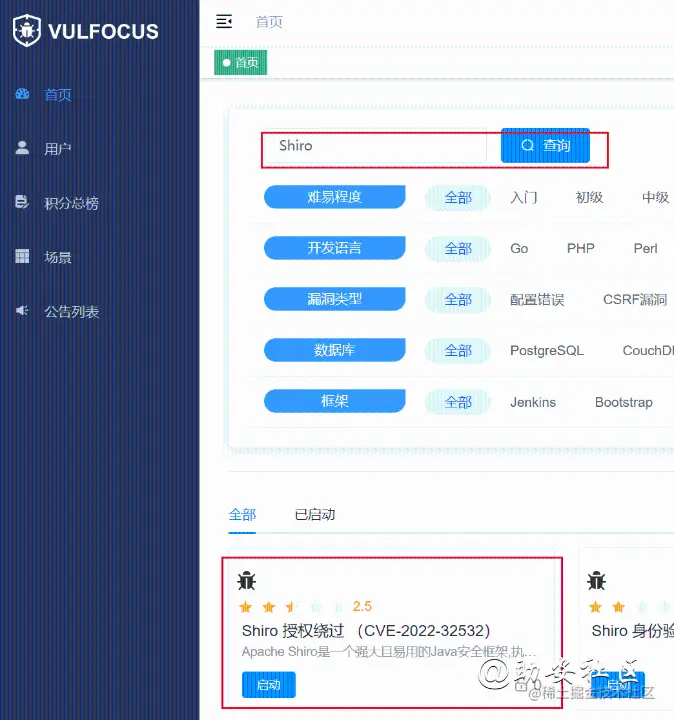Click the 首页 breadcrumb at top
This screenshot has width=674, height=720.
click(x=269, y=22)
